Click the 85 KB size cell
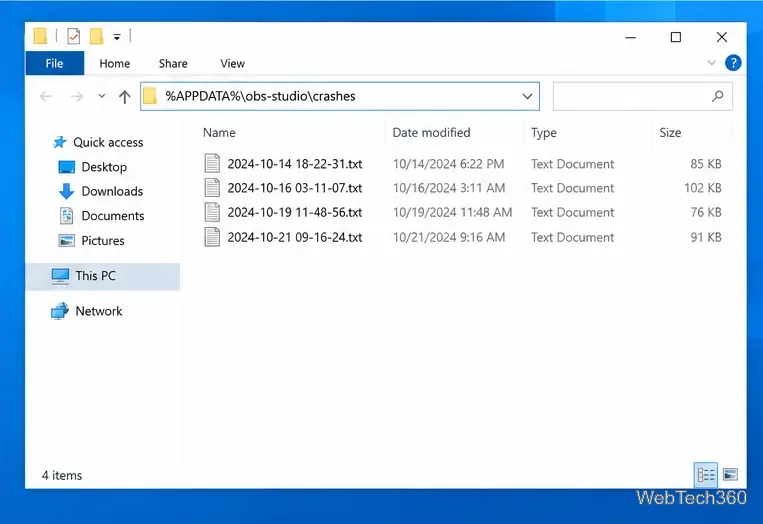 coord(706,164)
